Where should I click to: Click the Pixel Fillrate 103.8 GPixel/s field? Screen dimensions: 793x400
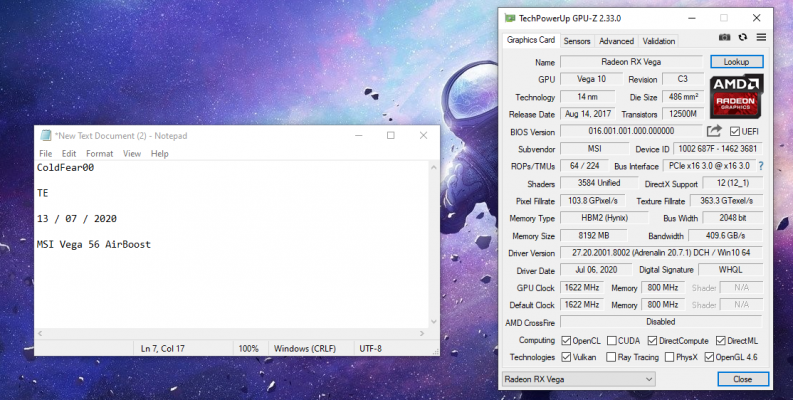[x=593, y=201]
